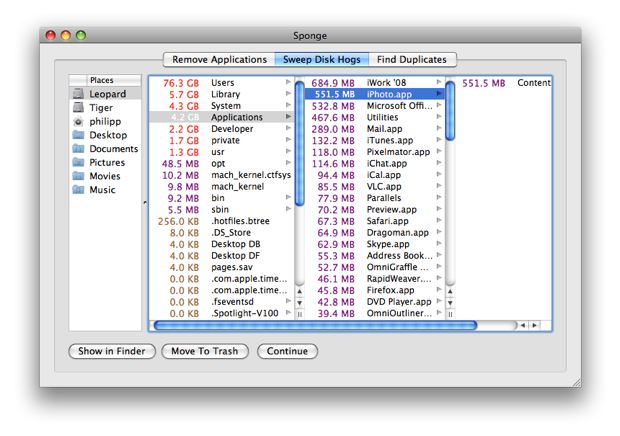Image resolution: width=620 pixels, height=436 pixels.
Task: Select the Dragoman.app row
Action: click(x=374, y=232)
